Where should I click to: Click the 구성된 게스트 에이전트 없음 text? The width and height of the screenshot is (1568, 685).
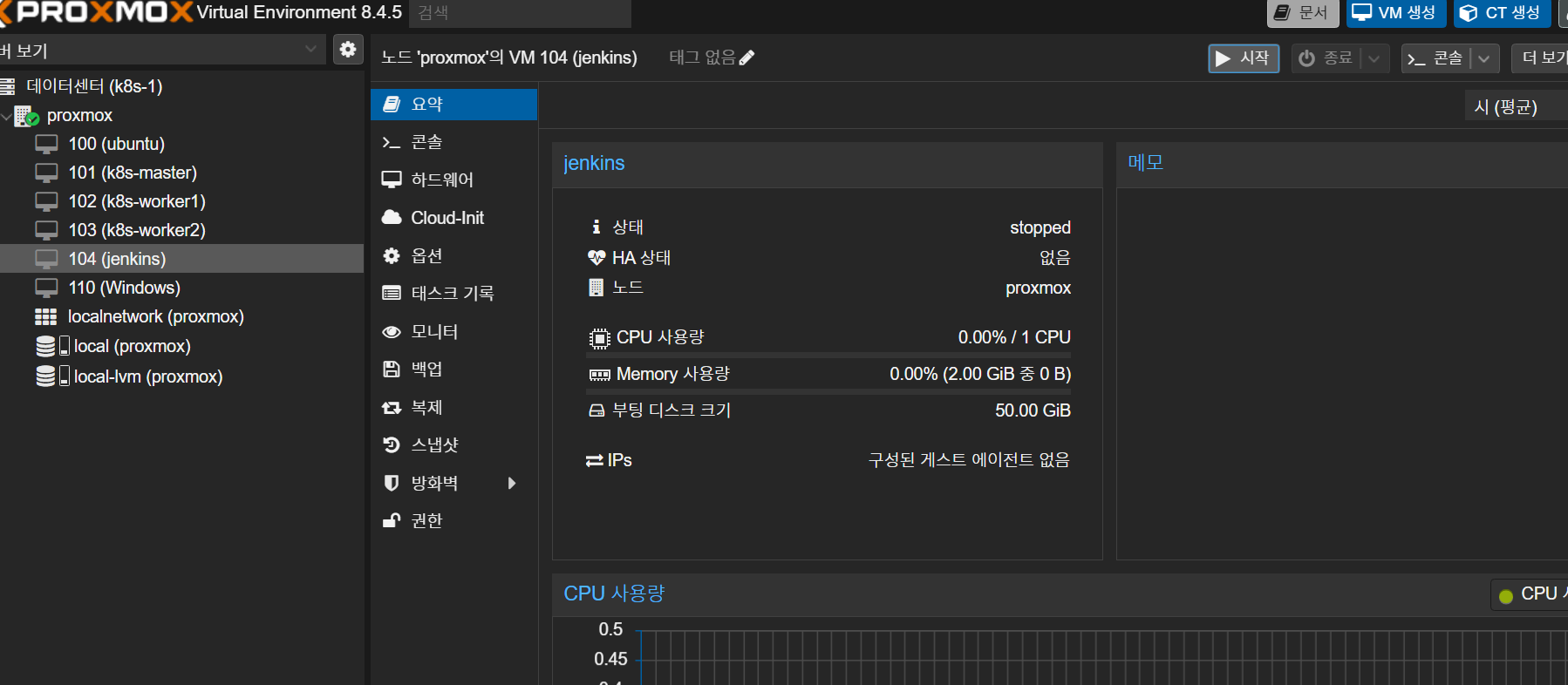pos(969,460)
